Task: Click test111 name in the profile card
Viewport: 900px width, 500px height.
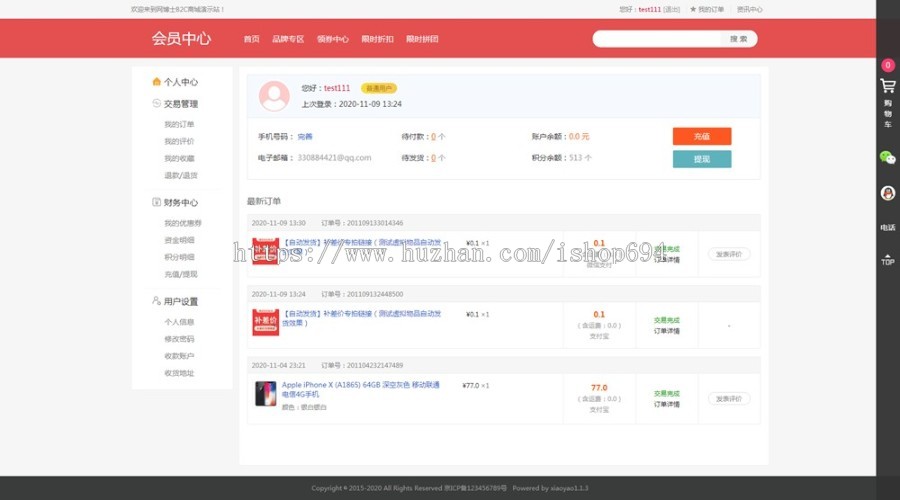Action: (337, 88)
